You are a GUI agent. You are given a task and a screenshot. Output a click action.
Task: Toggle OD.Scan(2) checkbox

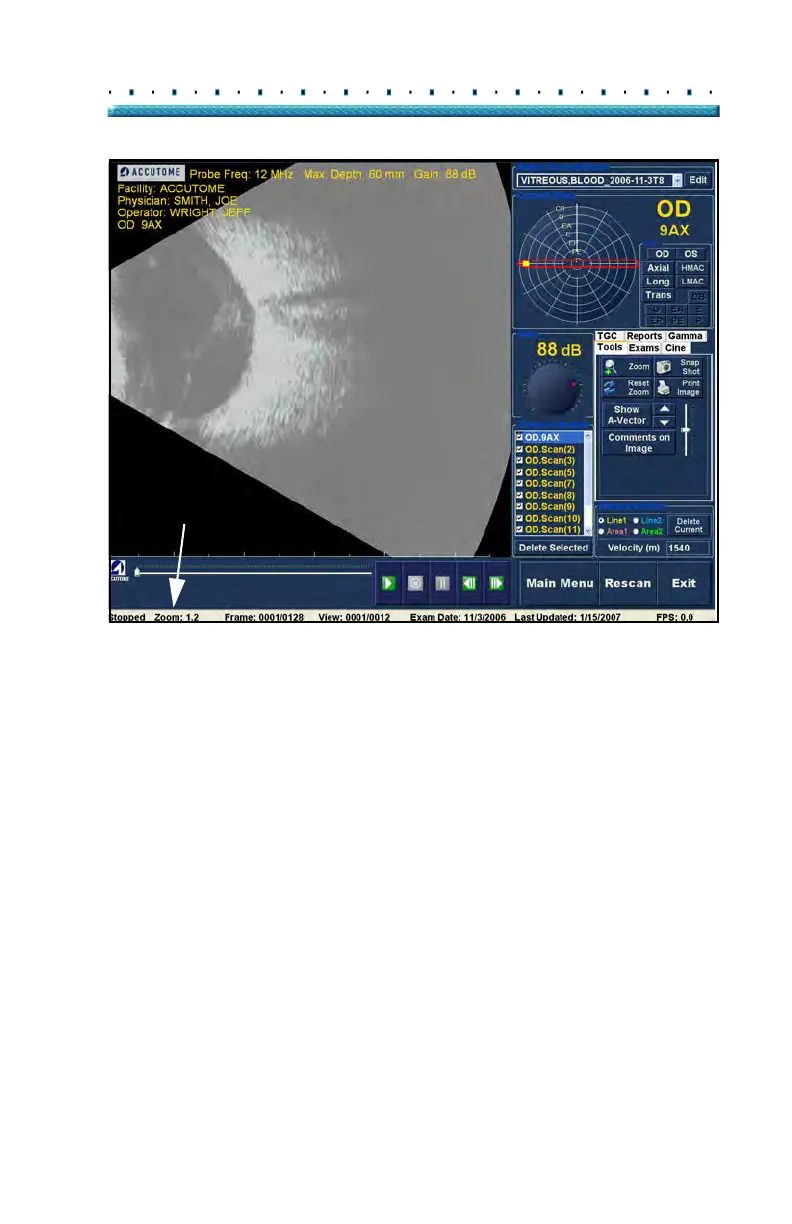[x=519, y=450]
